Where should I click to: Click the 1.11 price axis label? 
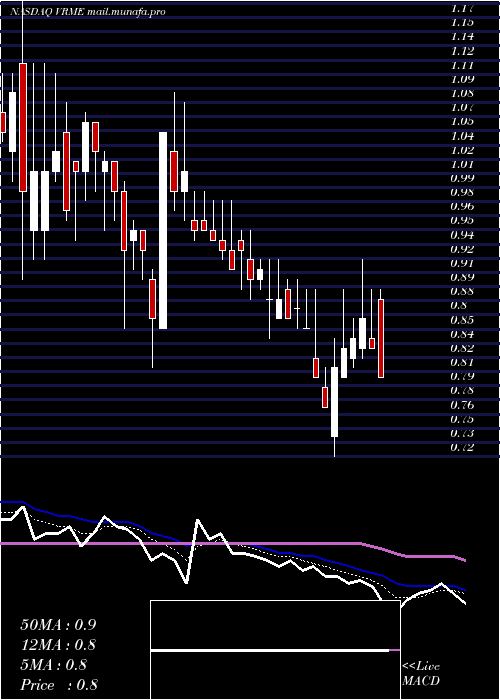[462, 65]
